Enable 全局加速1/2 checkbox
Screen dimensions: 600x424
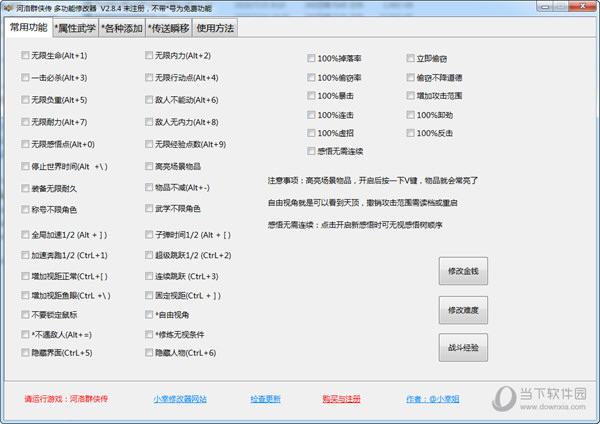pyautogui.click(x=25, y=234)
